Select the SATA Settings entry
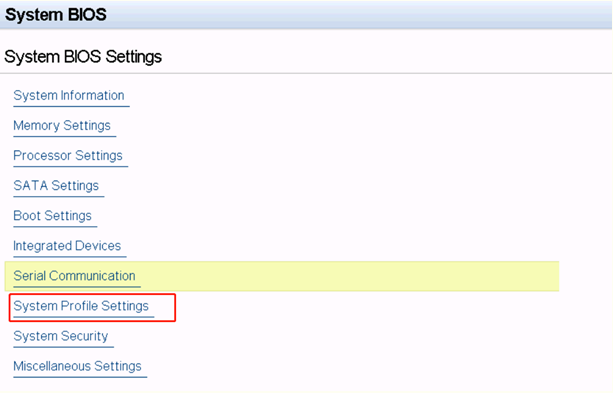This screenshot has height=393, width=613. (56, 186)
